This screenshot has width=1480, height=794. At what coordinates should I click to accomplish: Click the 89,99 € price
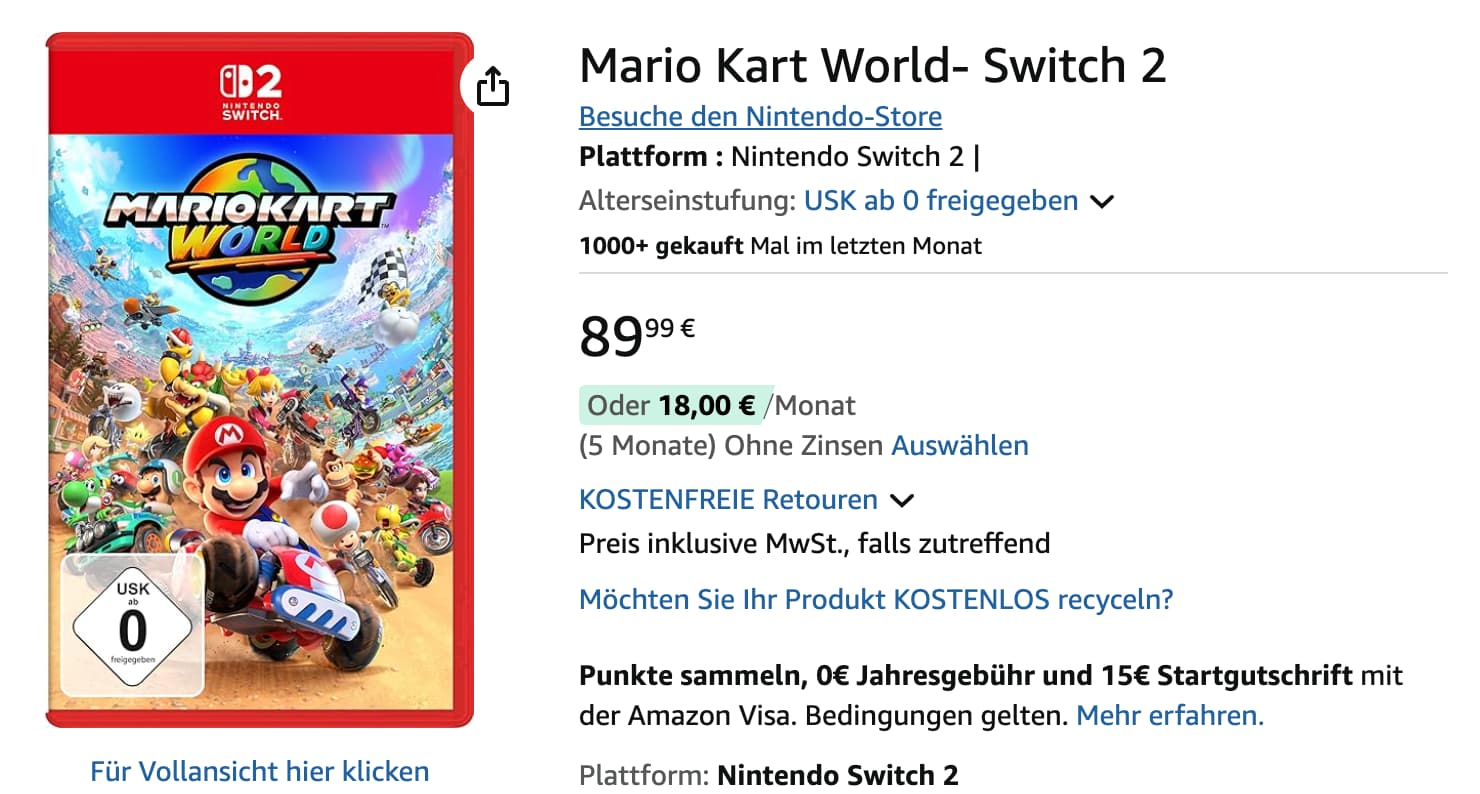(636, 336)
